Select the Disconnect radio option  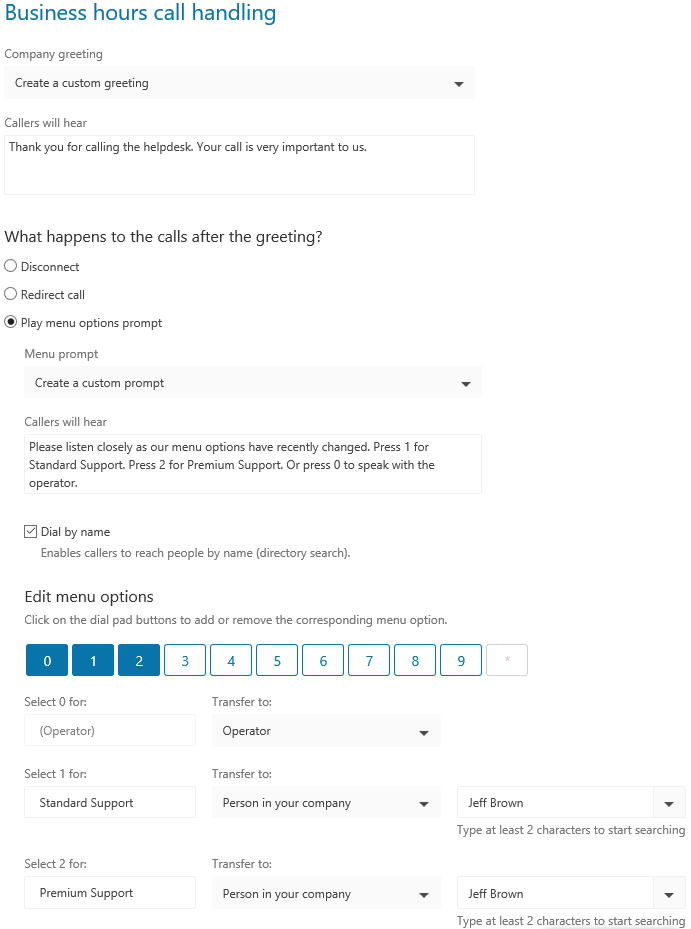tap(11, 266)
